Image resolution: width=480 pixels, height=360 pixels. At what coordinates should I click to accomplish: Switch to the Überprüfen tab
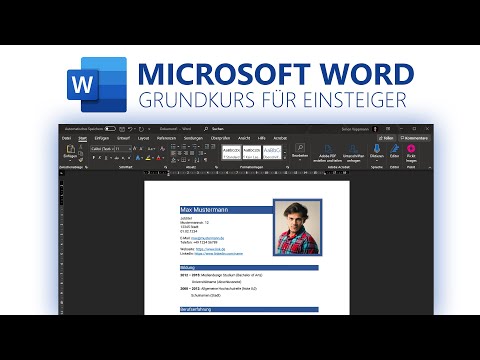tap(220, 138)
